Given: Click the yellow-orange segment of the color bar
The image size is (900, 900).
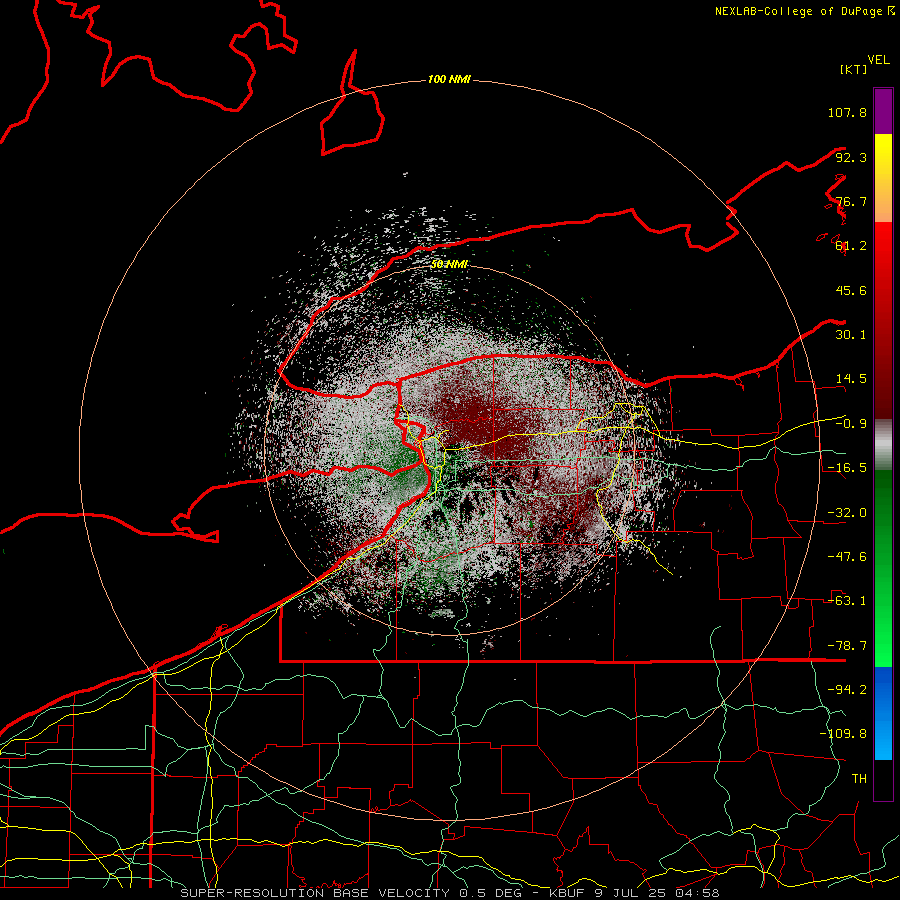Looking at the screenshot, I should tap(883, 178).
